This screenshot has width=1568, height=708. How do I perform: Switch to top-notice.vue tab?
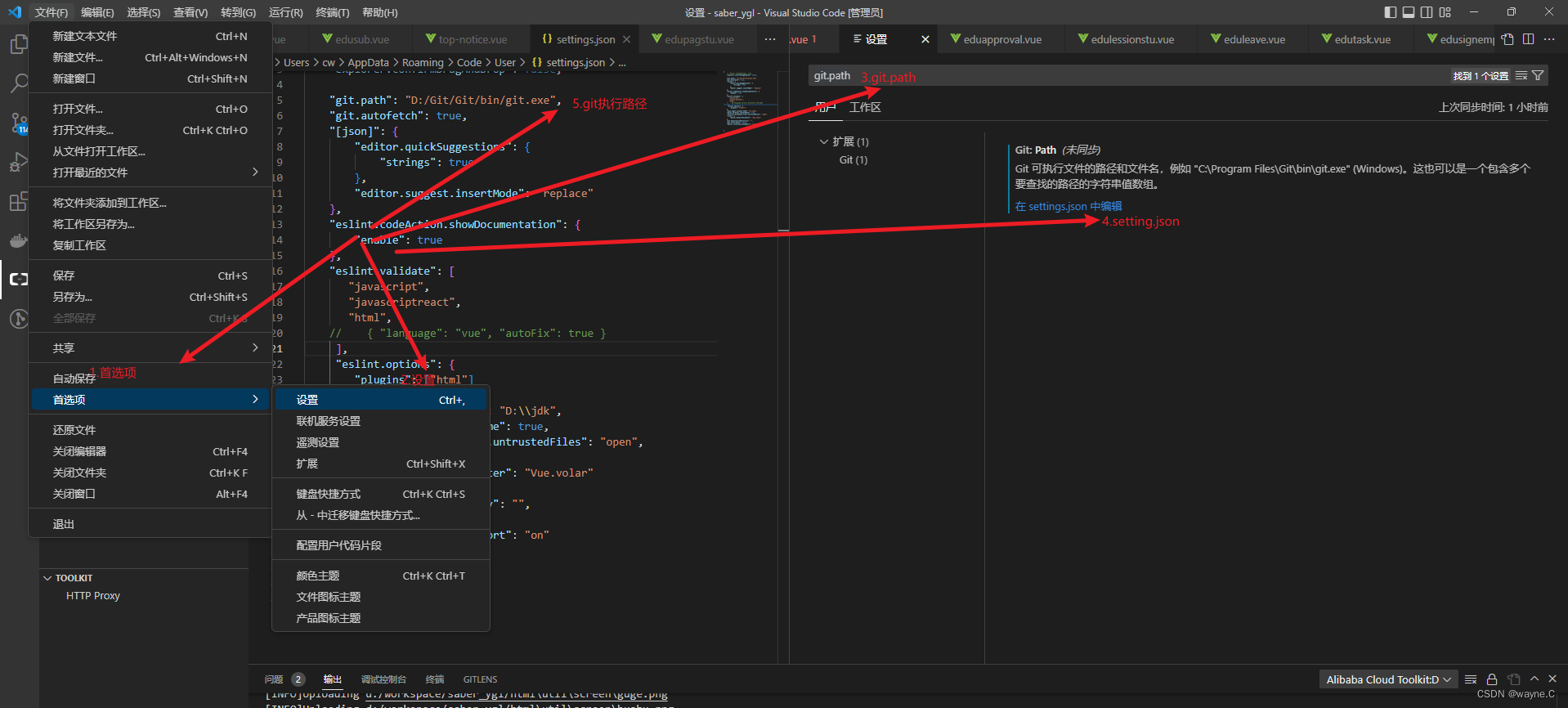472,39
